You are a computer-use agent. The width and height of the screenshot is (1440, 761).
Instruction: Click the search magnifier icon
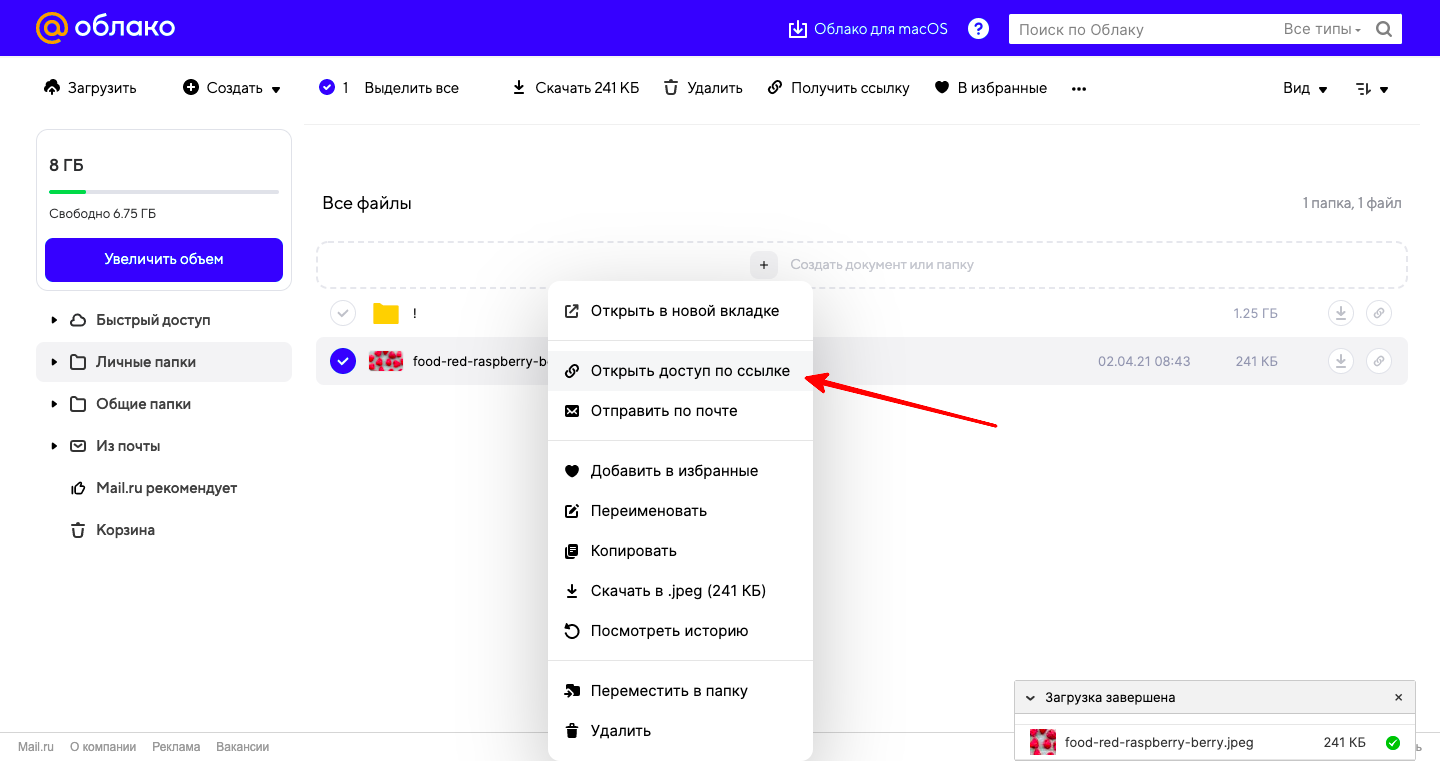[x=1384, y=29]
